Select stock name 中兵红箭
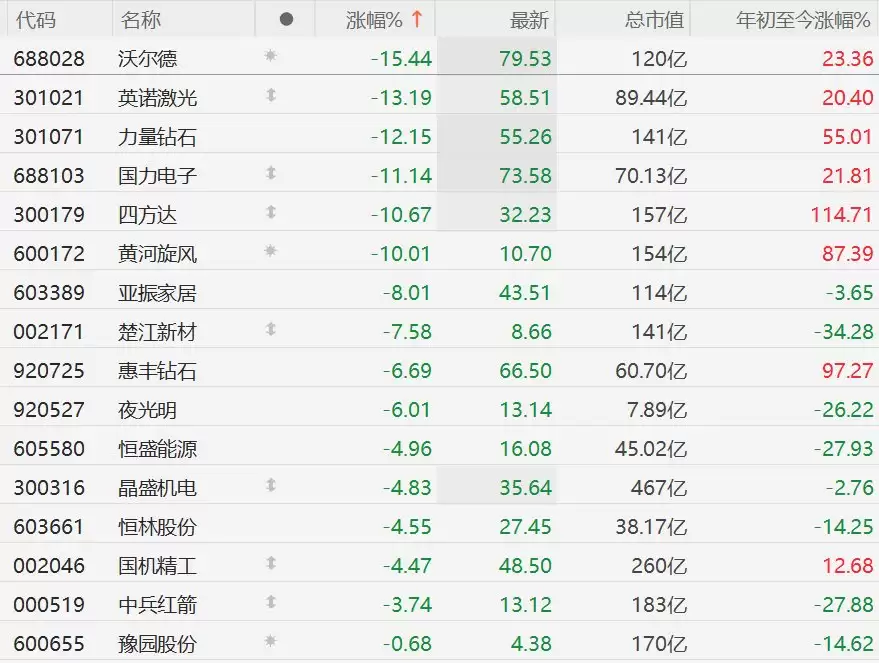This screenshot has height=663, width=879. tap(158, 605)
